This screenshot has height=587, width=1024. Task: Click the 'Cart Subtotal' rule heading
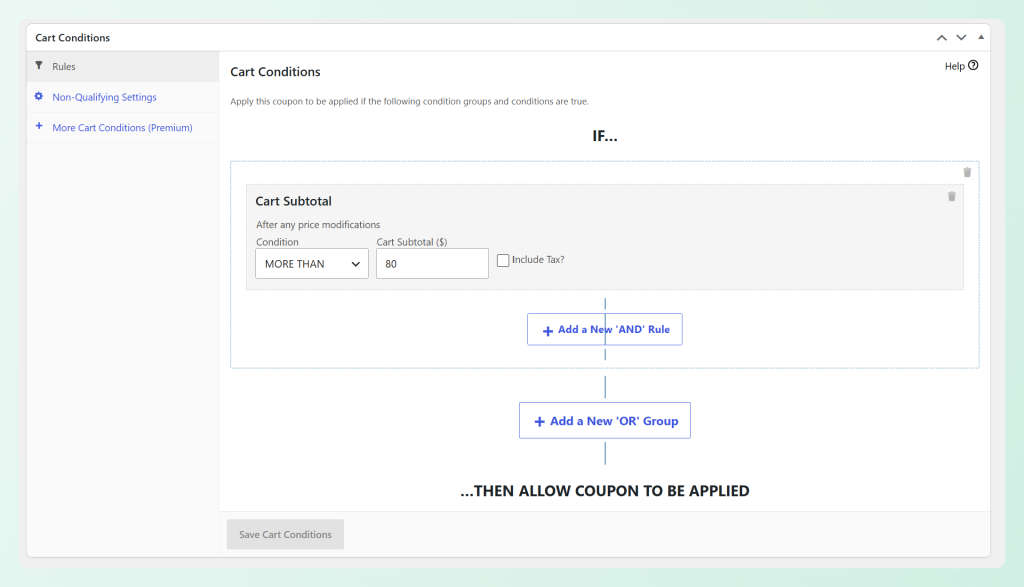[x=293, y=201]
